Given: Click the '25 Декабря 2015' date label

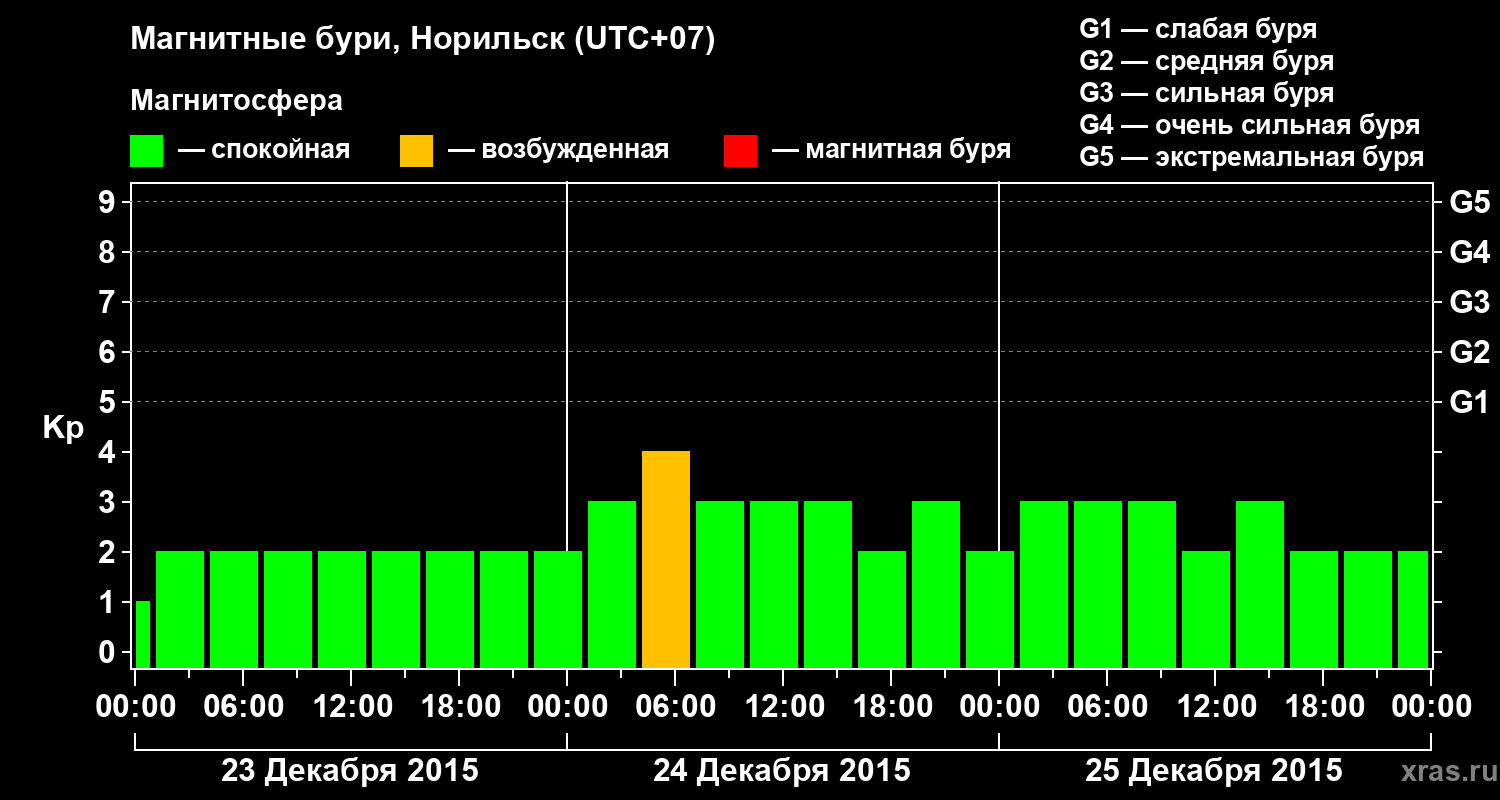Looking at the screenshot, I should click(1214, 771).
